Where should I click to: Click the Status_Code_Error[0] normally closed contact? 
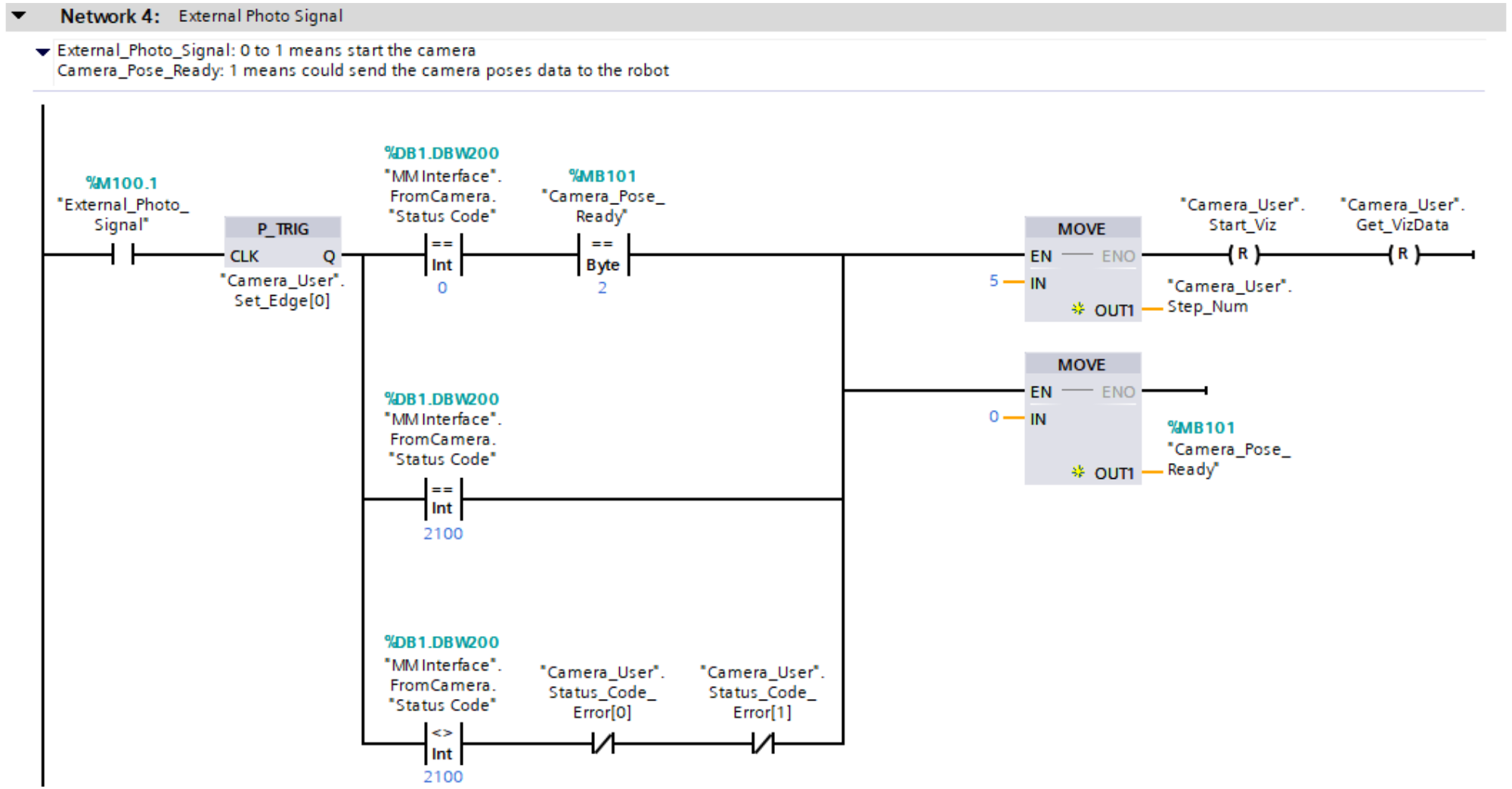603,744
